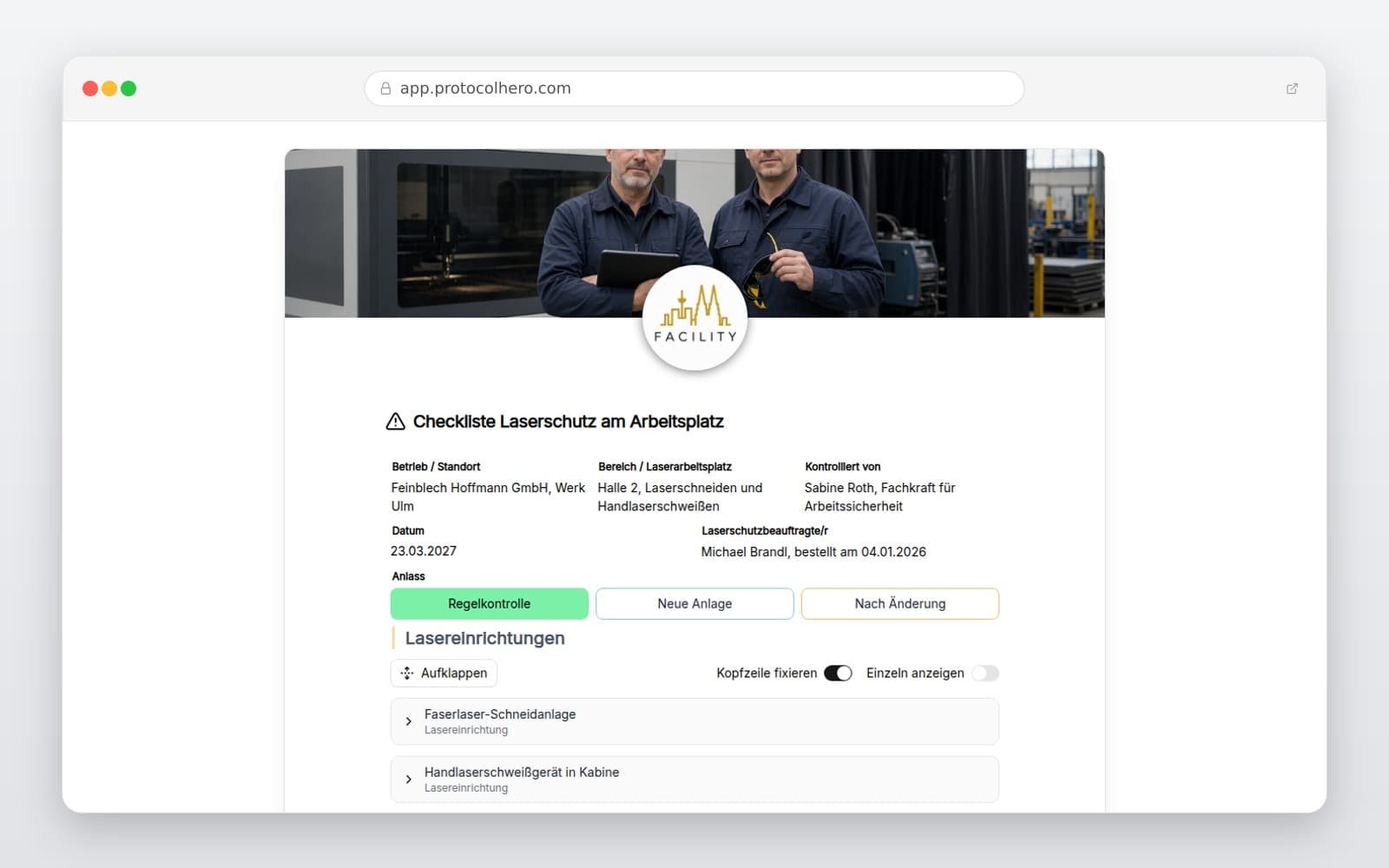Screen dimensions: 1389x868
Task: Click the Einzeln anzeigen label text
Action: coord(915,673)
